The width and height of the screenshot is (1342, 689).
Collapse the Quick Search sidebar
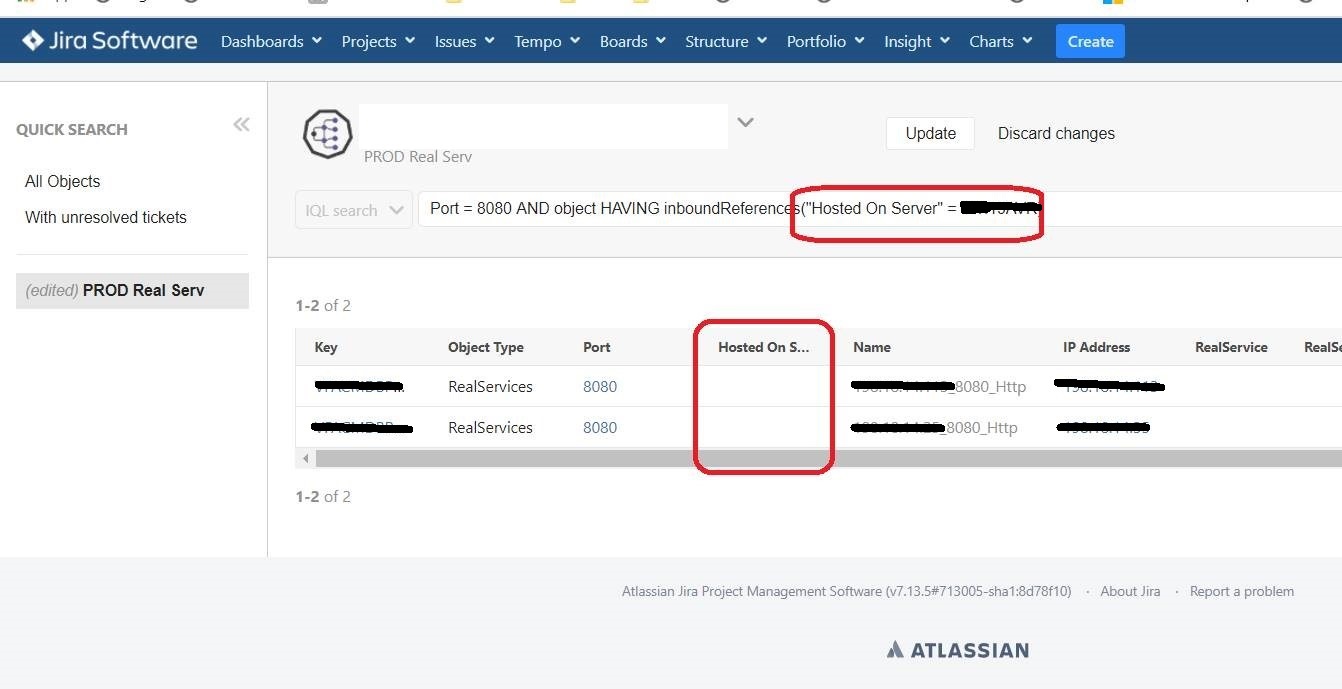tap(241, 124)
